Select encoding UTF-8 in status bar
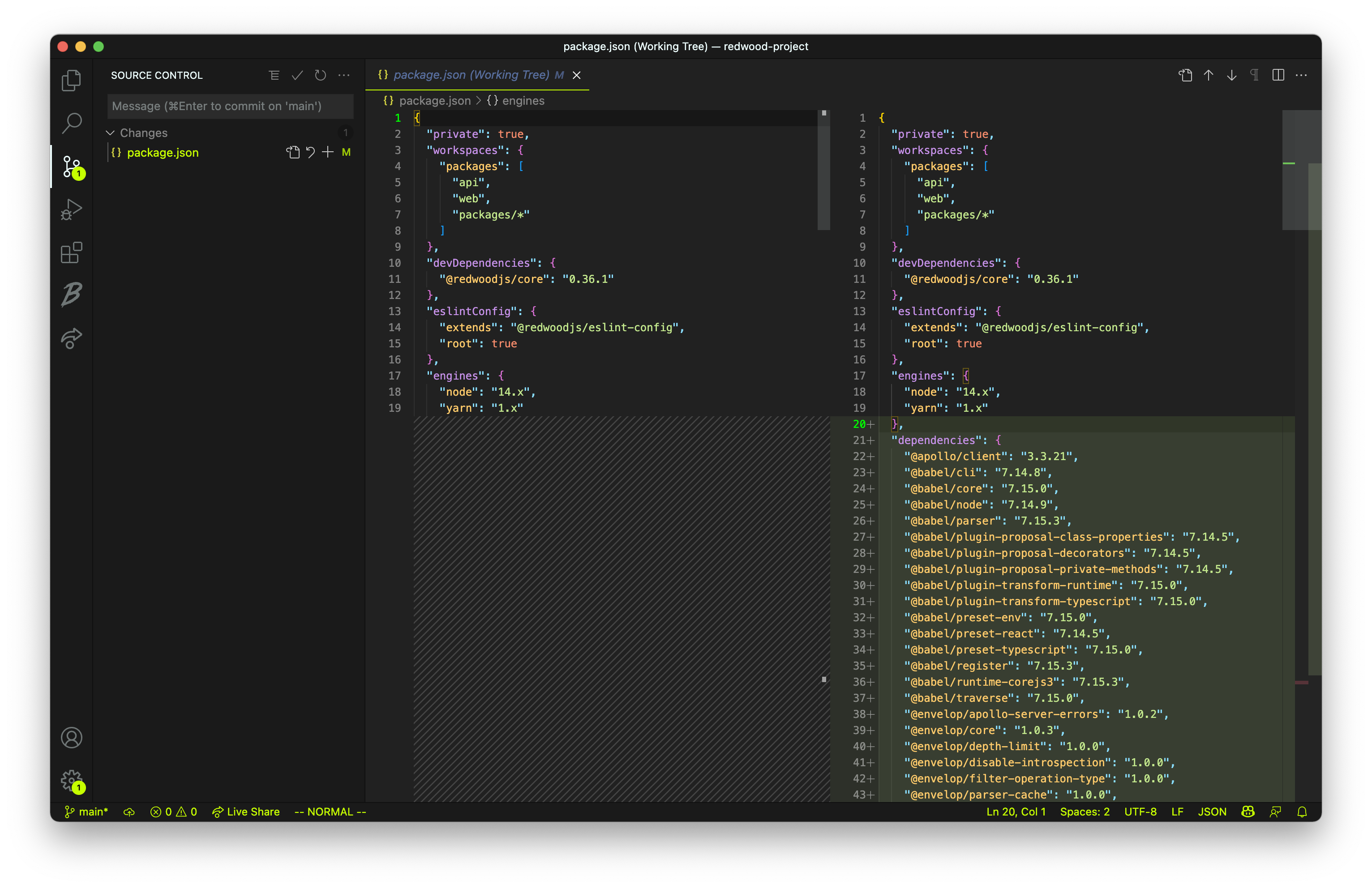 pos(1140,811)
